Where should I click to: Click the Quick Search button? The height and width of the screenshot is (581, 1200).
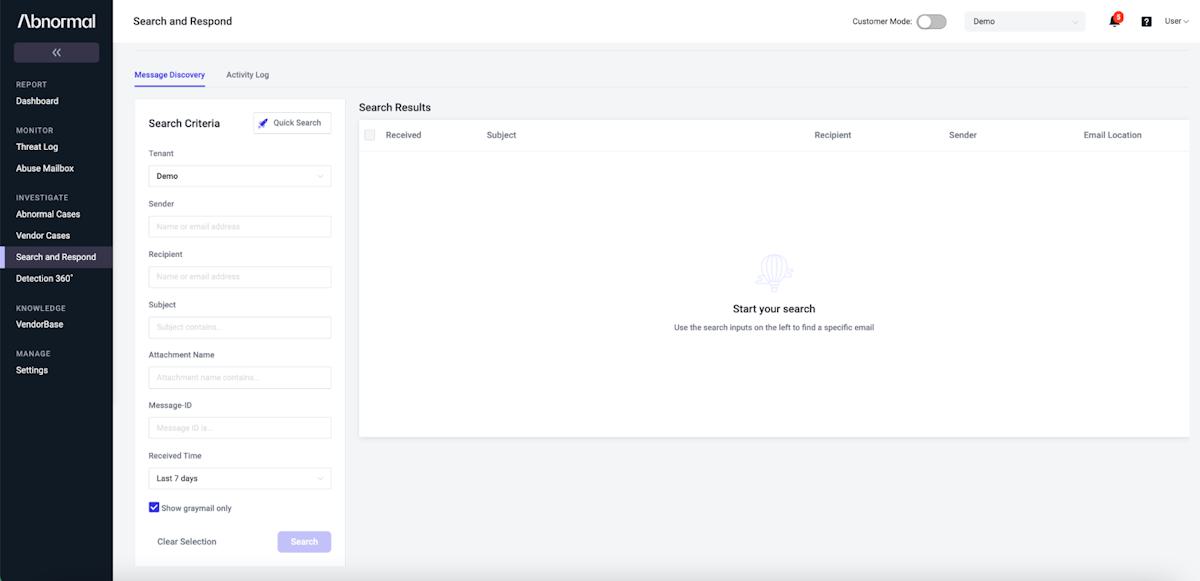(292, 123)
